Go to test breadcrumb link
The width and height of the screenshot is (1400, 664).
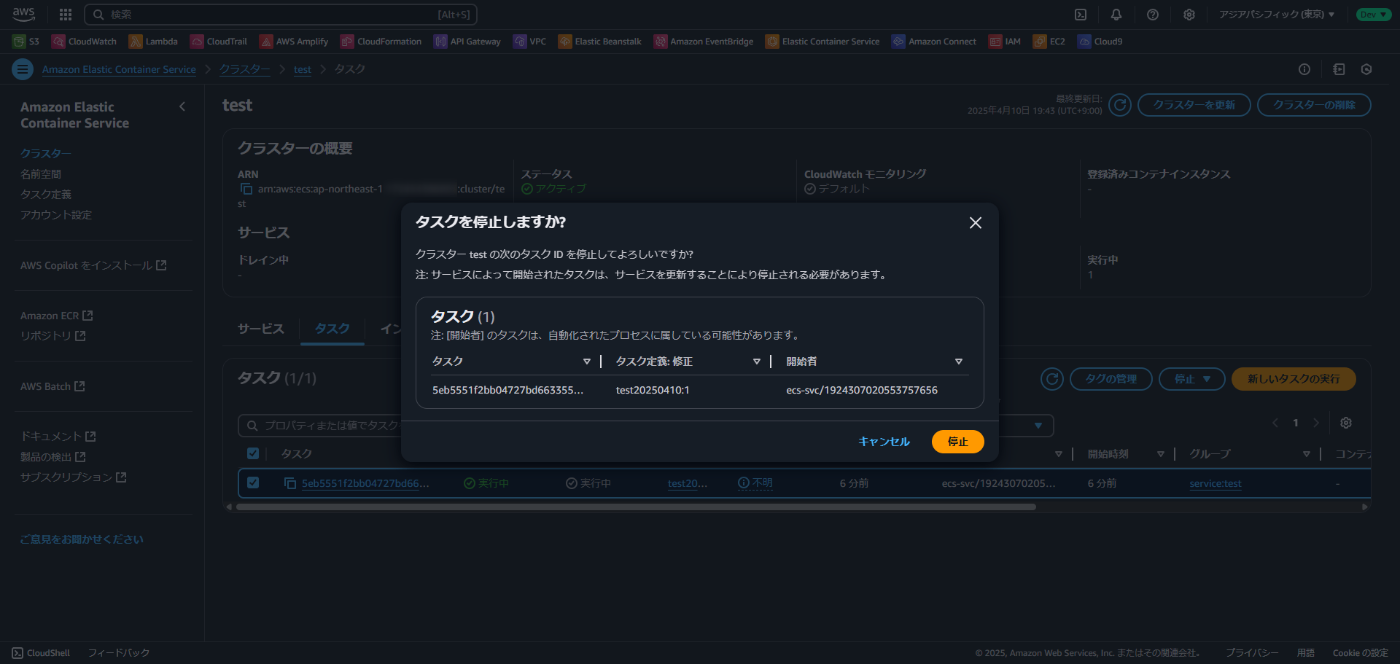click(x=302, y=69)
